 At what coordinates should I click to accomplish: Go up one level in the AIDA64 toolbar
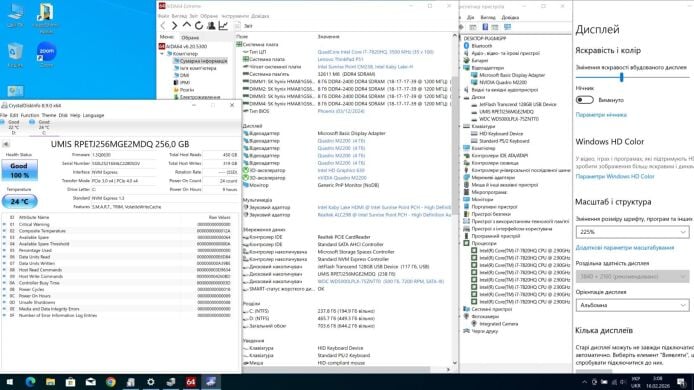(x=186, y=26)
